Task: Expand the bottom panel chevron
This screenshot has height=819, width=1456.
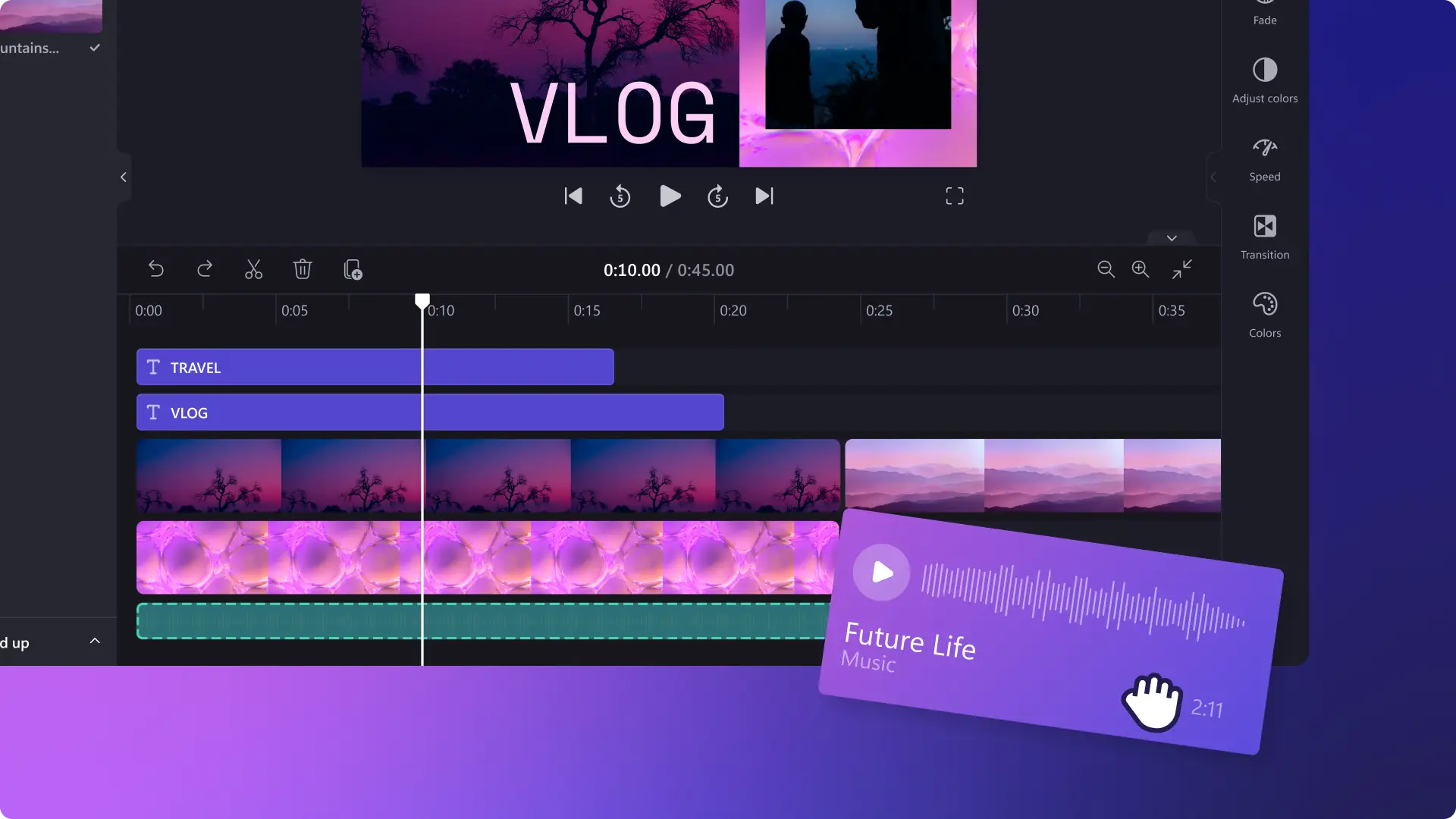Action: click(94, 639)
